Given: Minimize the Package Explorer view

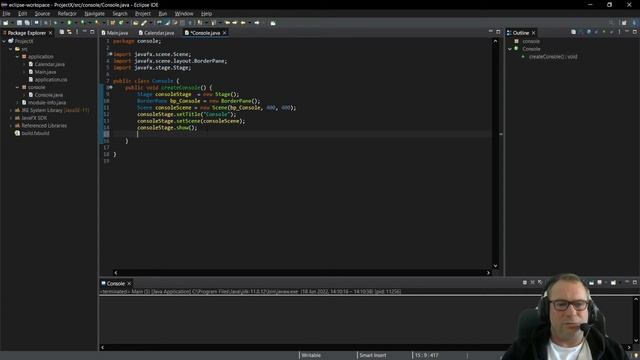Looking at the screenshot, I should [x=84, y=31].
